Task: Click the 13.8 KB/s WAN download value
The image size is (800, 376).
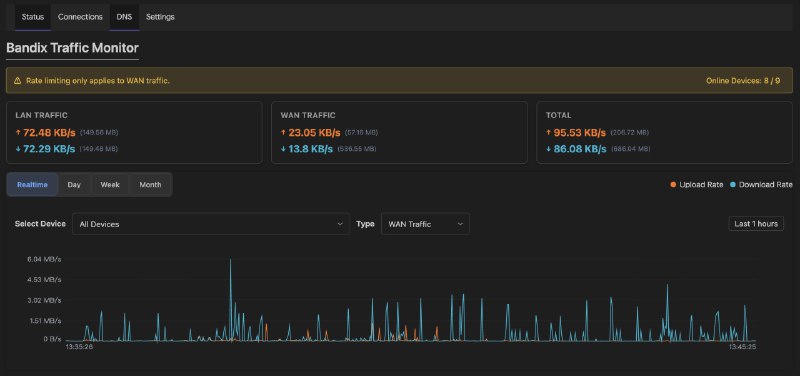Action: pos(311,149)
